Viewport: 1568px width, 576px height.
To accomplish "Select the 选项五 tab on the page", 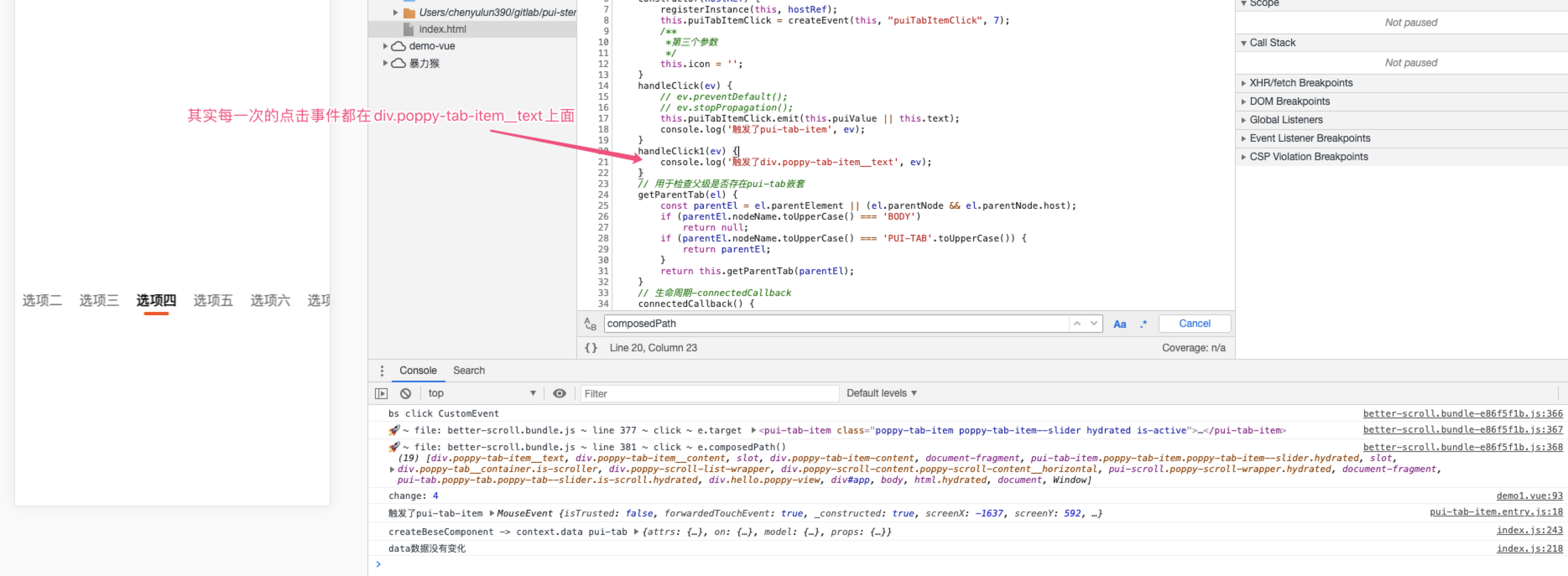I will 212,299.
